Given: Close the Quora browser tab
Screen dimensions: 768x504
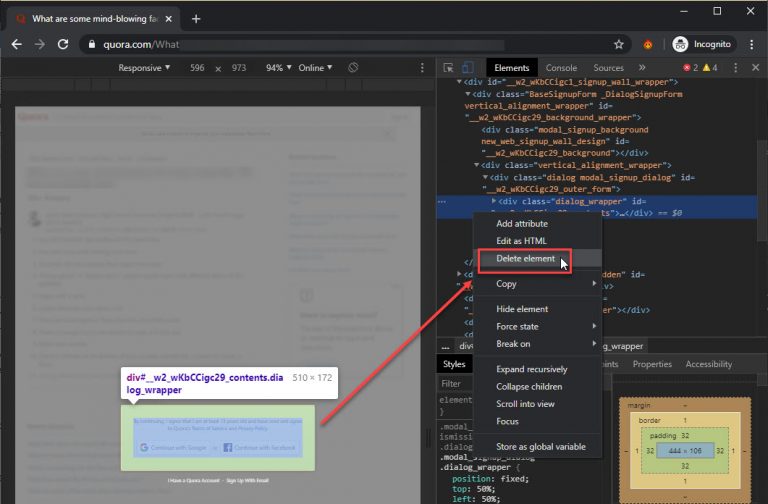Looking at the screenshot, I should pos(168,19).
